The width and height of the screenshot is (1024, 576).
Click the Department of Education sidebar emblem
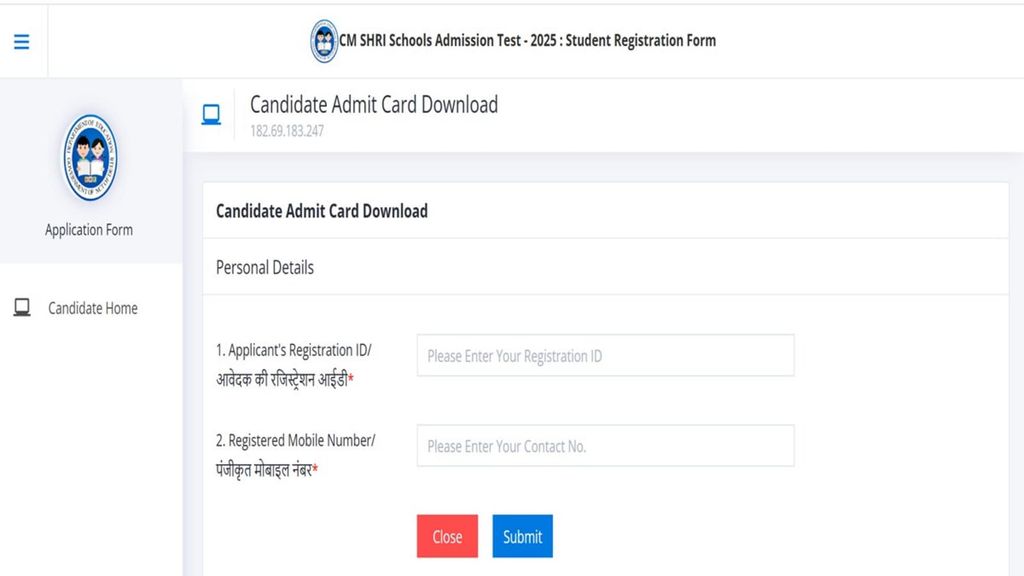[90, 157]
